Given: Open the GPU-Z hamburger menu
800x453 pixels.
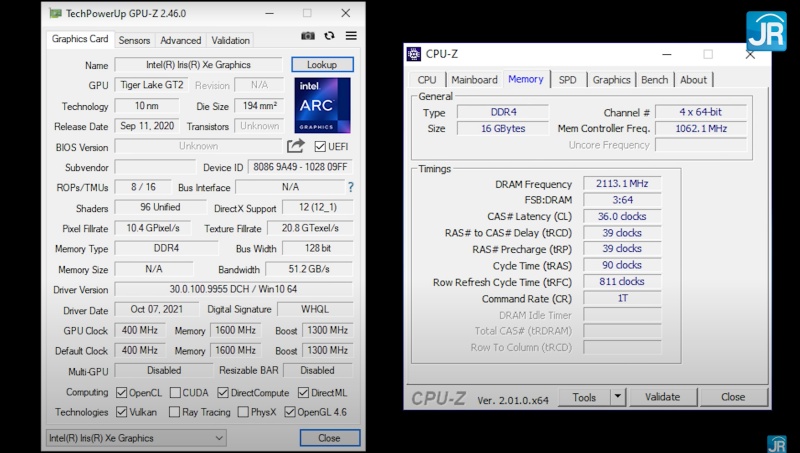Looking at the screenshot, I should pos(351,36).
